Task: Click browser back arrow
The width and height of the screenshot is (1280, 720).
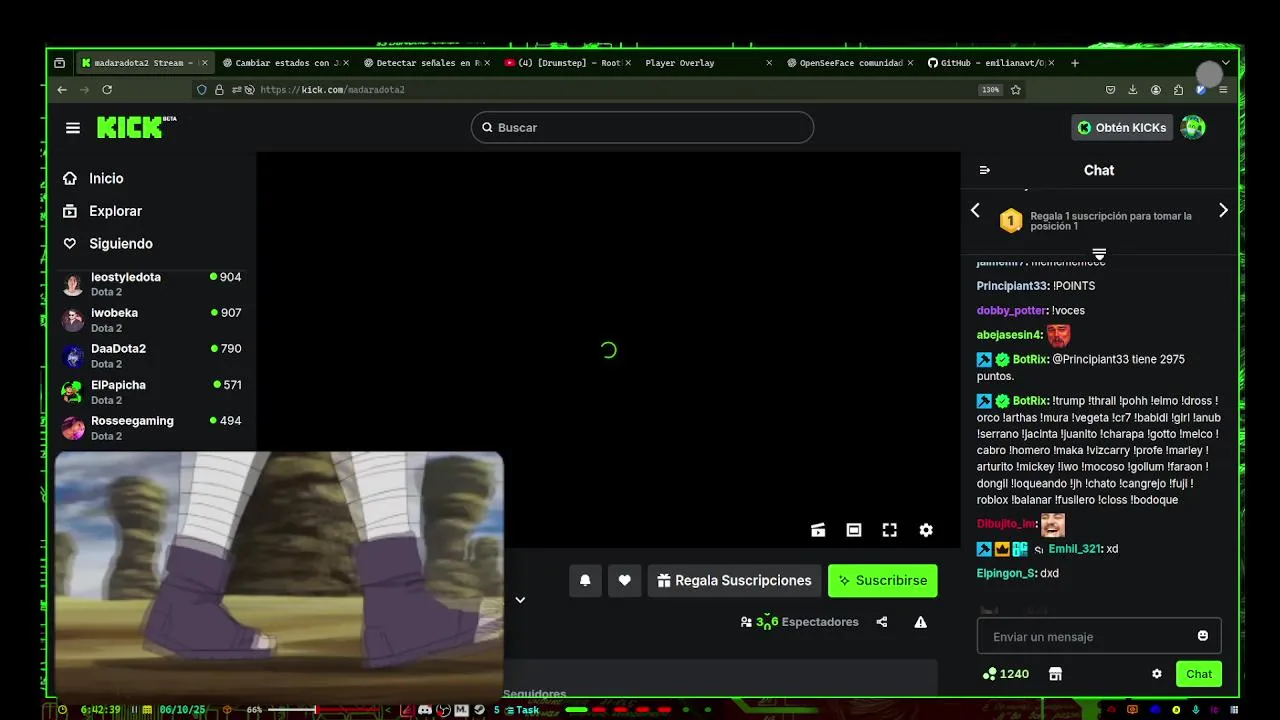Action: click(x=62, y=90)
